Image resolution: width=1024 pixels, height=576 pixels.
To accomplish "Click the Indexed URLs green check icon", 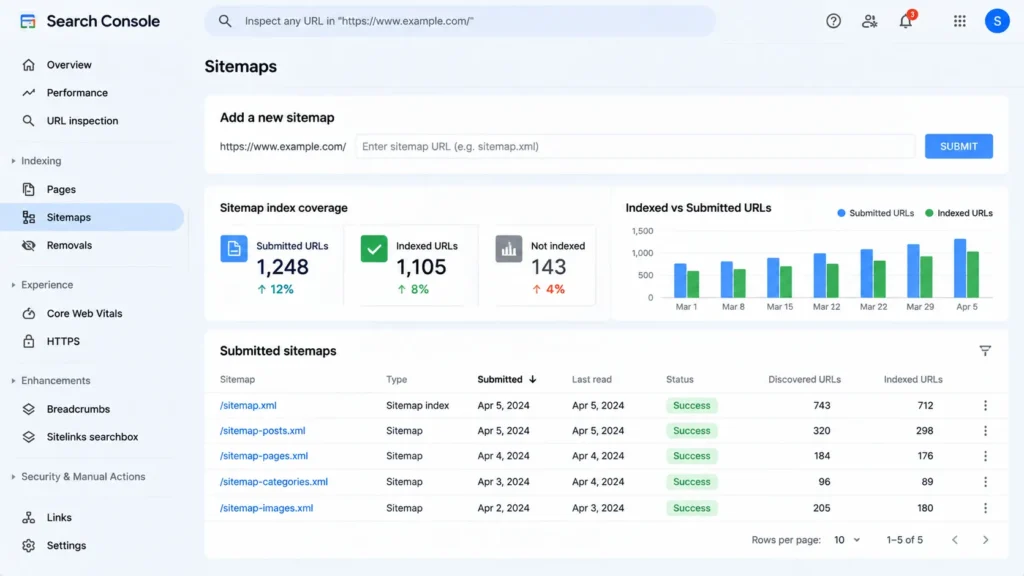I will click(374, 248).
